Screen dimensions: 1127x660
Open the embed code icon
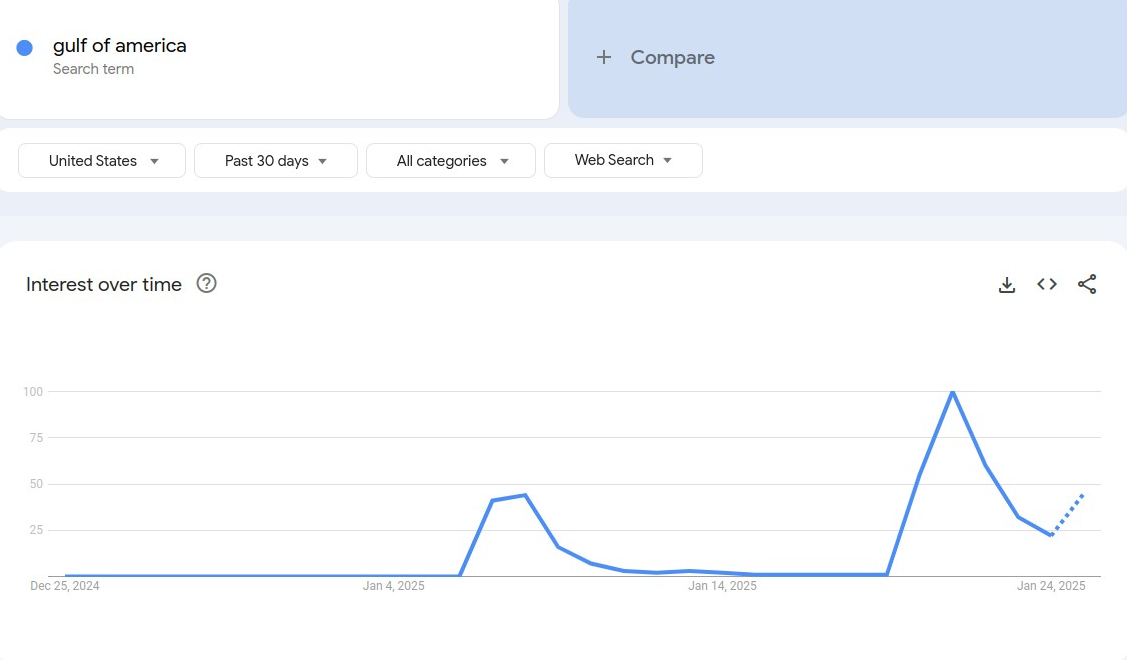[1047, 284]
